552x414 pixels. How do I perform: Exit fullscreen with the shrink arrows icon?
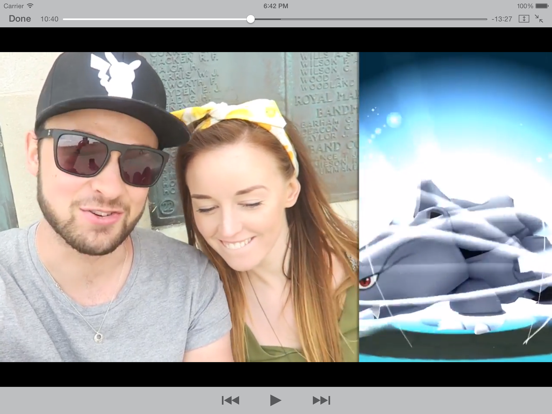click(539, 19)
